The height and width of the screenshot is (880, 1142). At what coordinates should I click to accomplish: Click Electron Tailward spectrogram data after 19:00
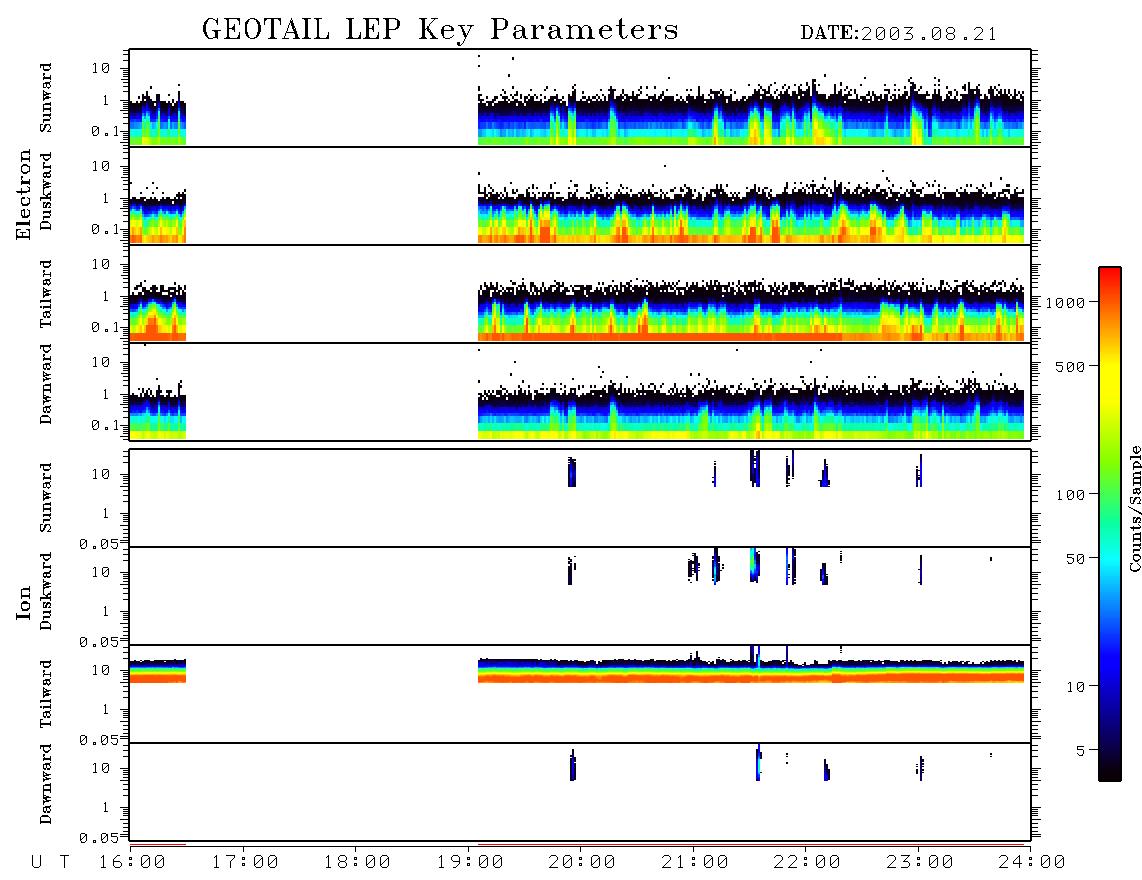coord(751,310)
